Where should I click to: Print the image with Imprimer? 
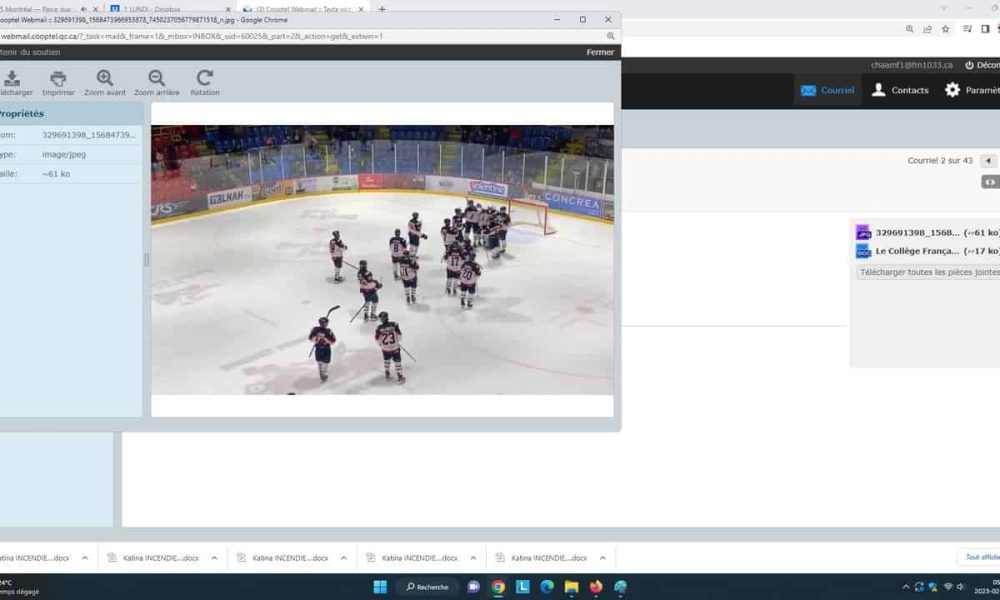(x=58, y=83)
